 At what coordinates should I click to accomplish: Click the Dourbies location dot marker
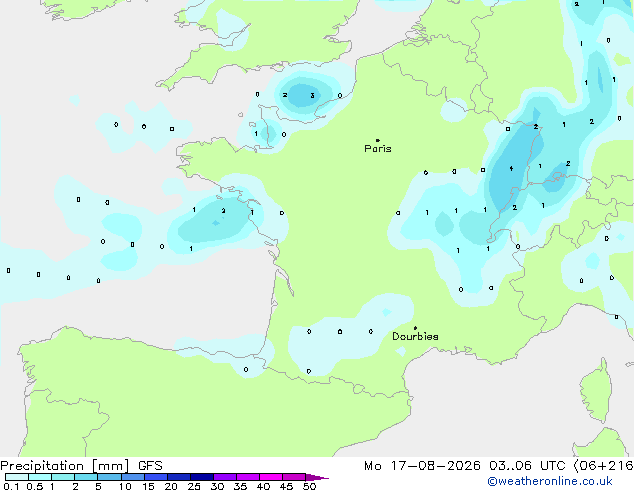pos(415,328)
